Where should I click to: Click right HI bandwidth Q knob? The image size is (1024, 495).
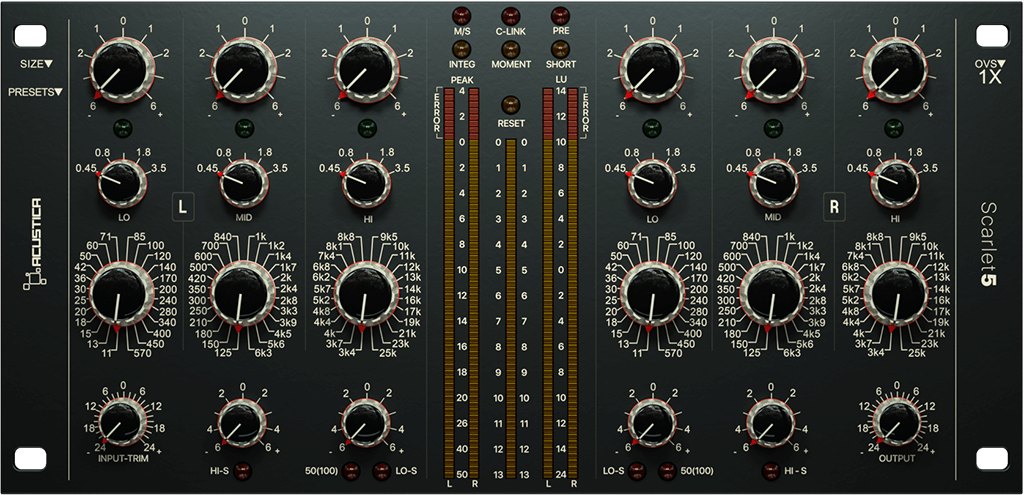click(x=895, y=183)
